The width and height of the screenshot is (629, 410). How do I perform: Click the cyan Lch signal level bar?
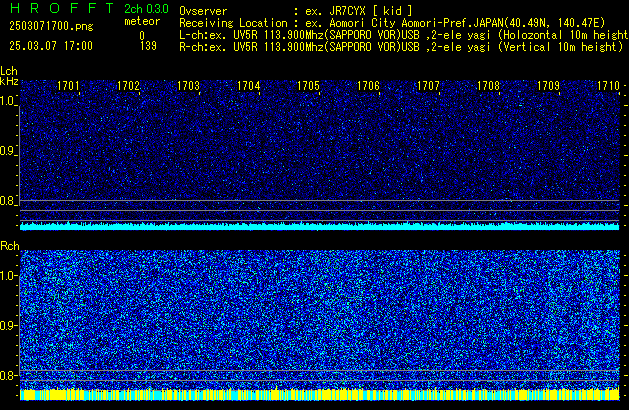point(320,226)
